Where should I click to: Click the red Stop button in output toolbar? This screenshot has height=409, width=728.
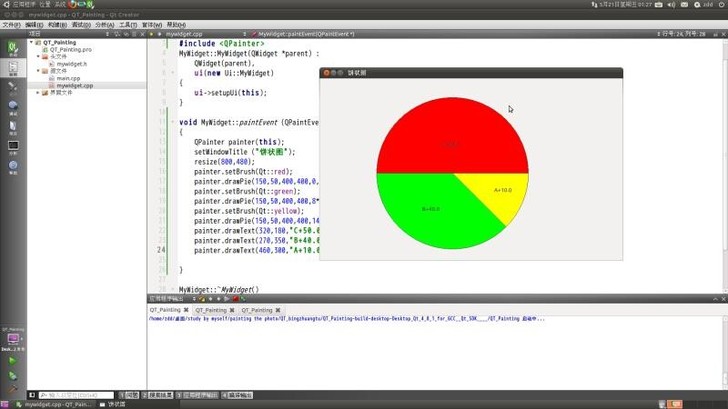click(235, 299)
